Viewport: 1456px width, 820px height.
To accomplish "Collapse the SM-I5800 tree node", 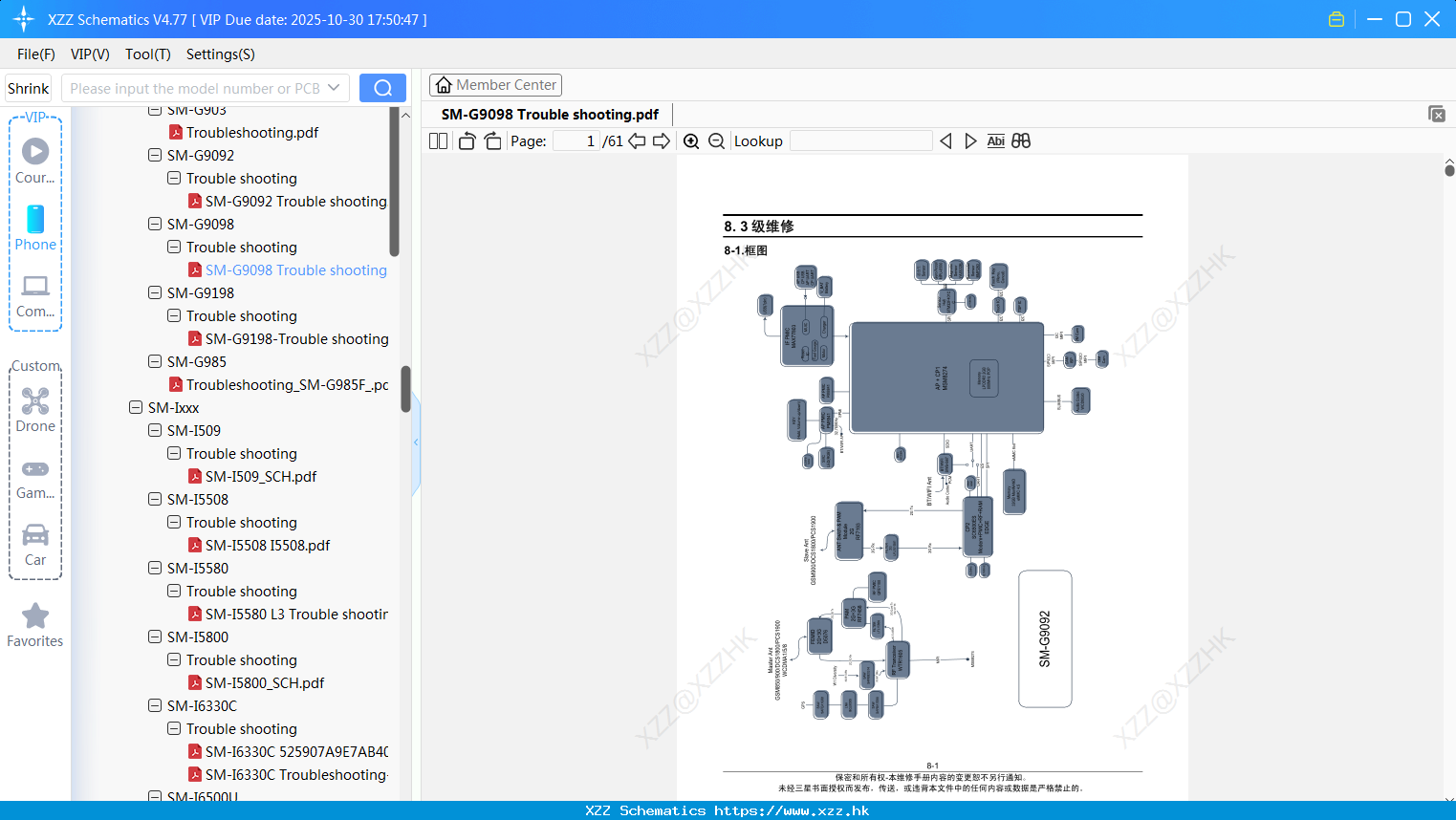I will pyautogui.click(x=155, y=637).
